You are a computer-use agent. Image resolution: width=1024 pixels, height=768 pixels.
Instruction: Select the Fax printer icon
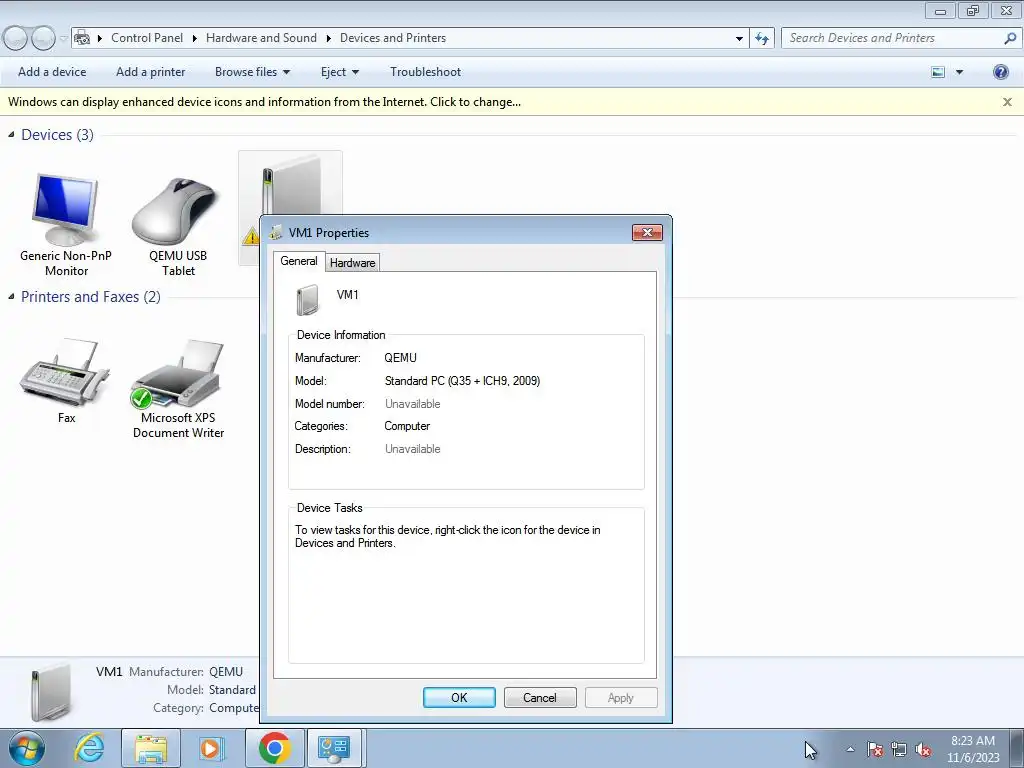click(65, 372)
